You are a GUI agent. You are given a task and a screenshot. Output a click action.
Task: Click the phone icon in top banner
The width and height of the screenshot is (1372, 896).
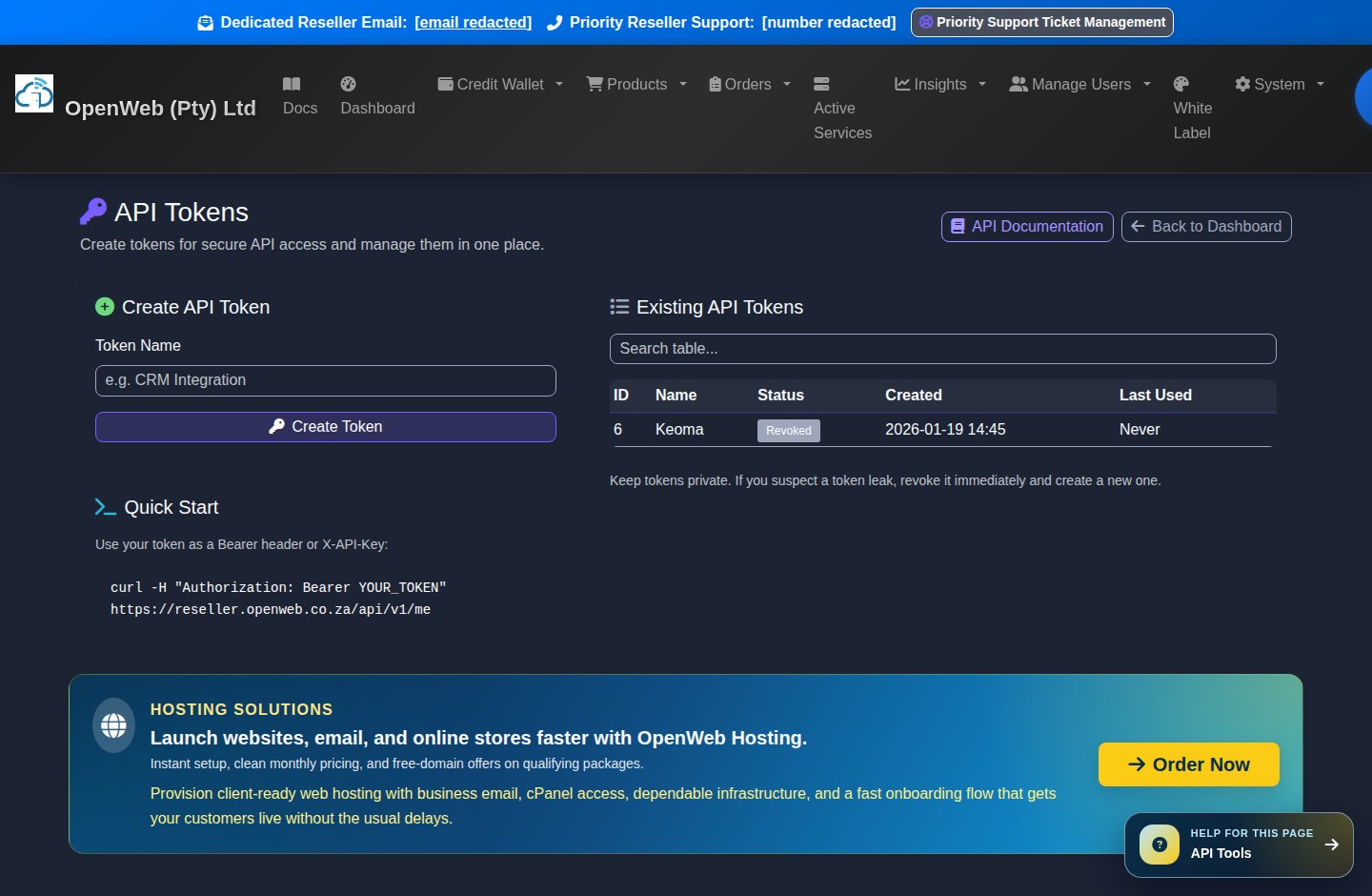[555, 23]
